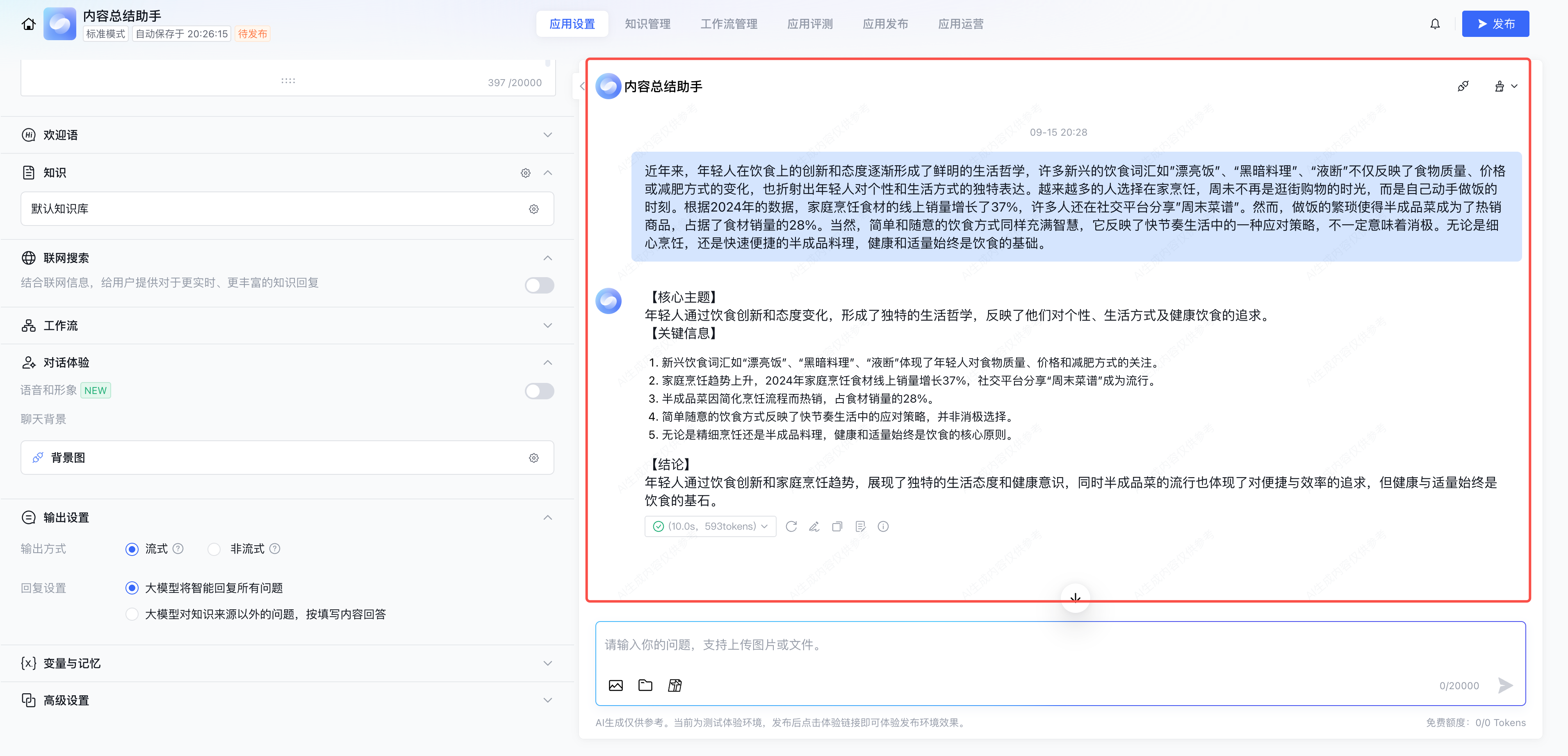Screen dimensions: 1568x756
Task: Expand the 变量与记忆 section
Action: pyautogui.click(x=547, y=663)
